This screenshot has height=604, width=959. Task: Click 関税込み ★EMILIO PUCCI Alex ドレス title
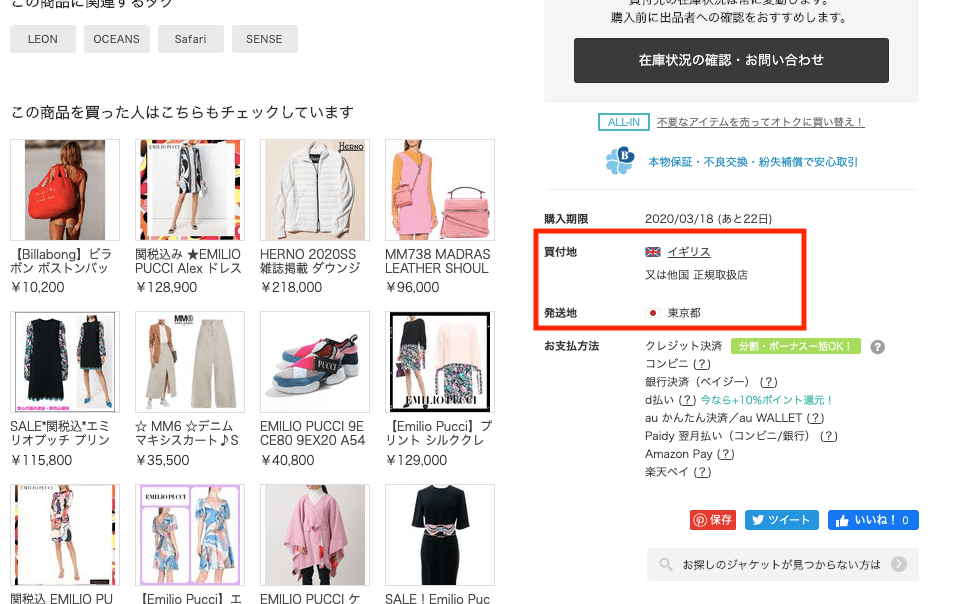(188, 261)
